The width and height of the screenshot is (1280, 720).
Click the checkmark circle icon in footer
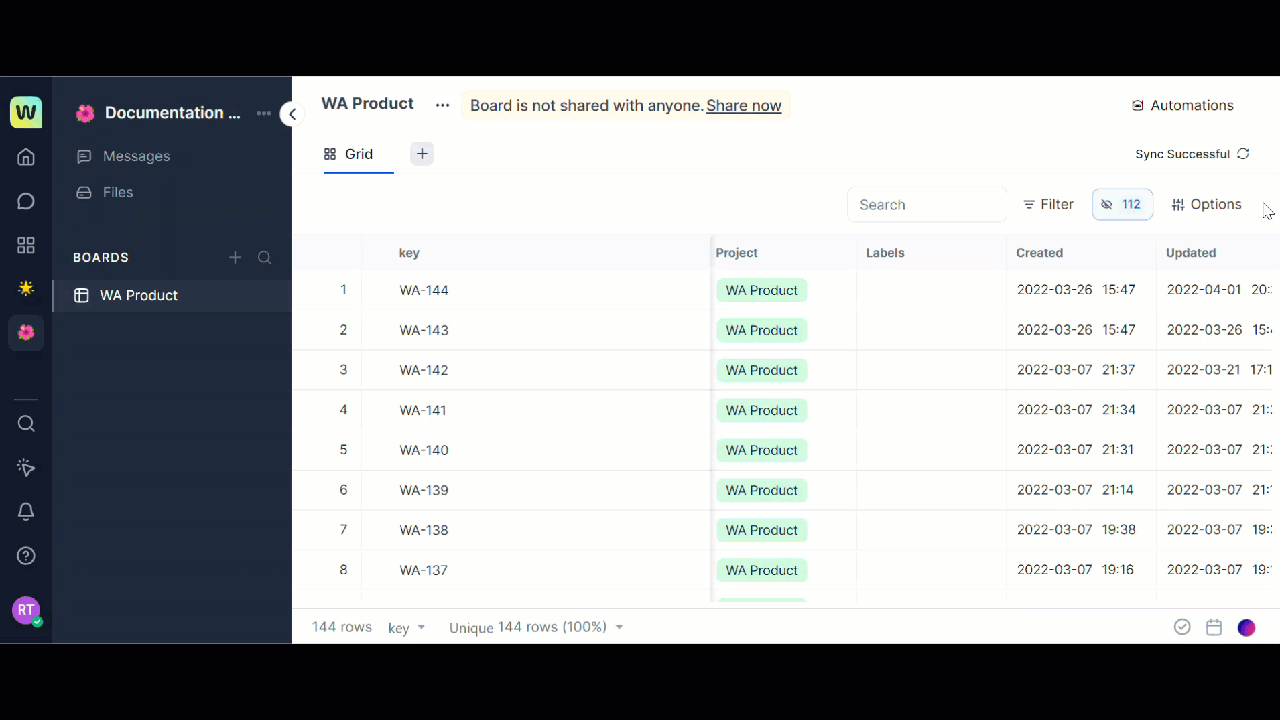1182,627
